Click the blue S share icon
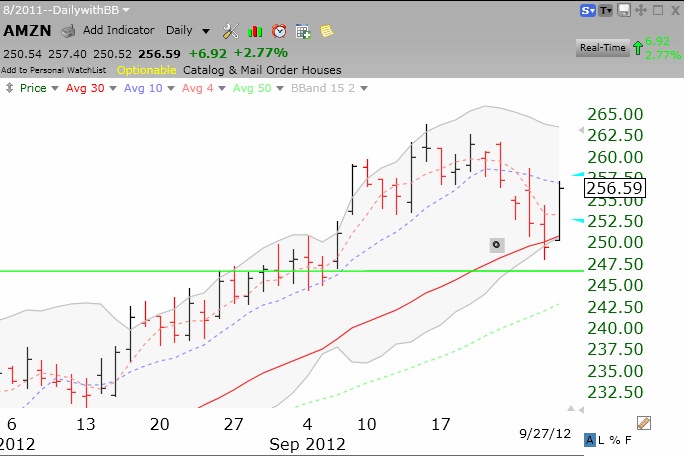The width and height of the screenshot is (684, 457). (588, 10)
